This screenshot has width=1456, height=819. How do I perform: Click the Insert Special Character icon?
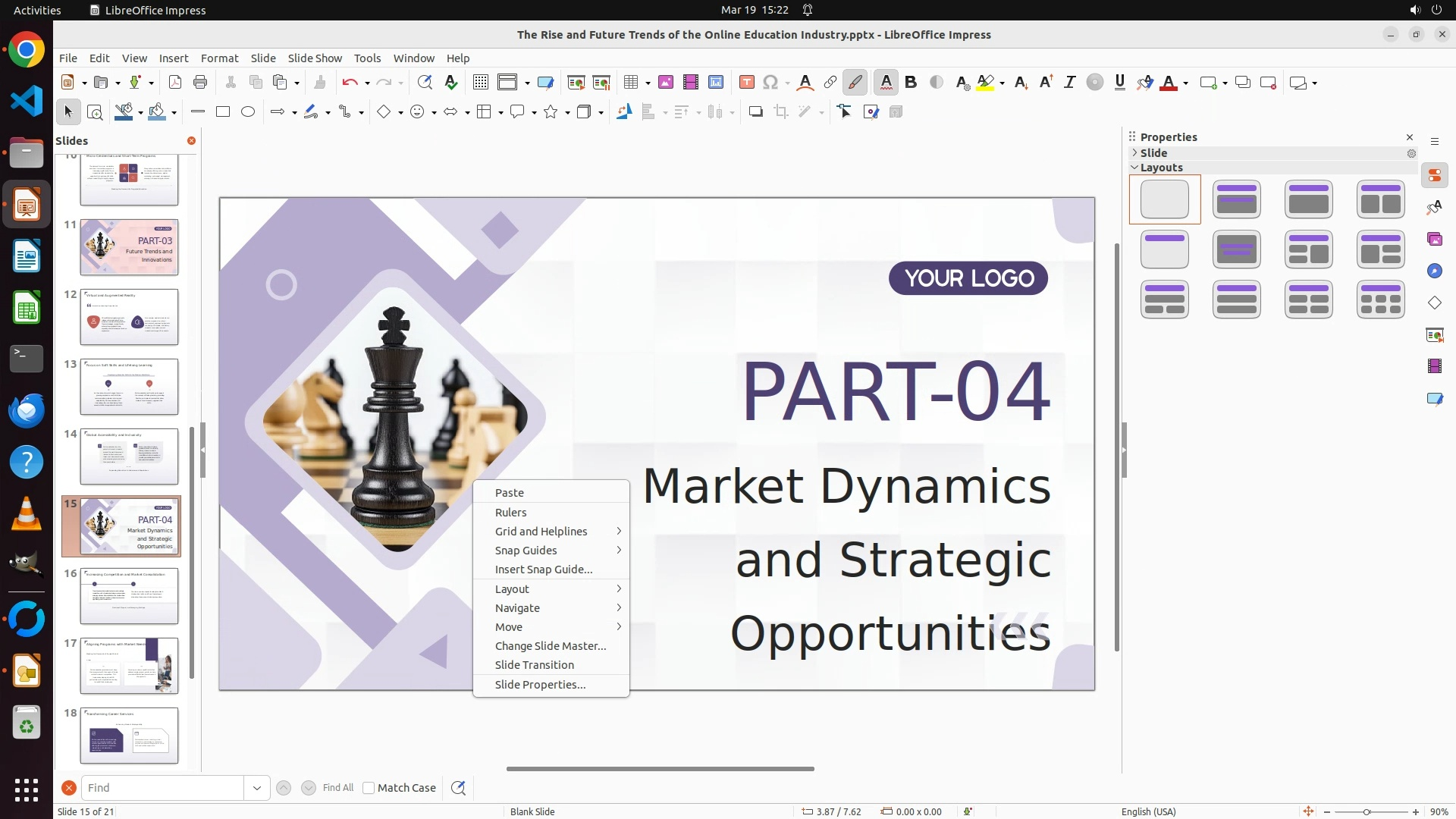770,83
